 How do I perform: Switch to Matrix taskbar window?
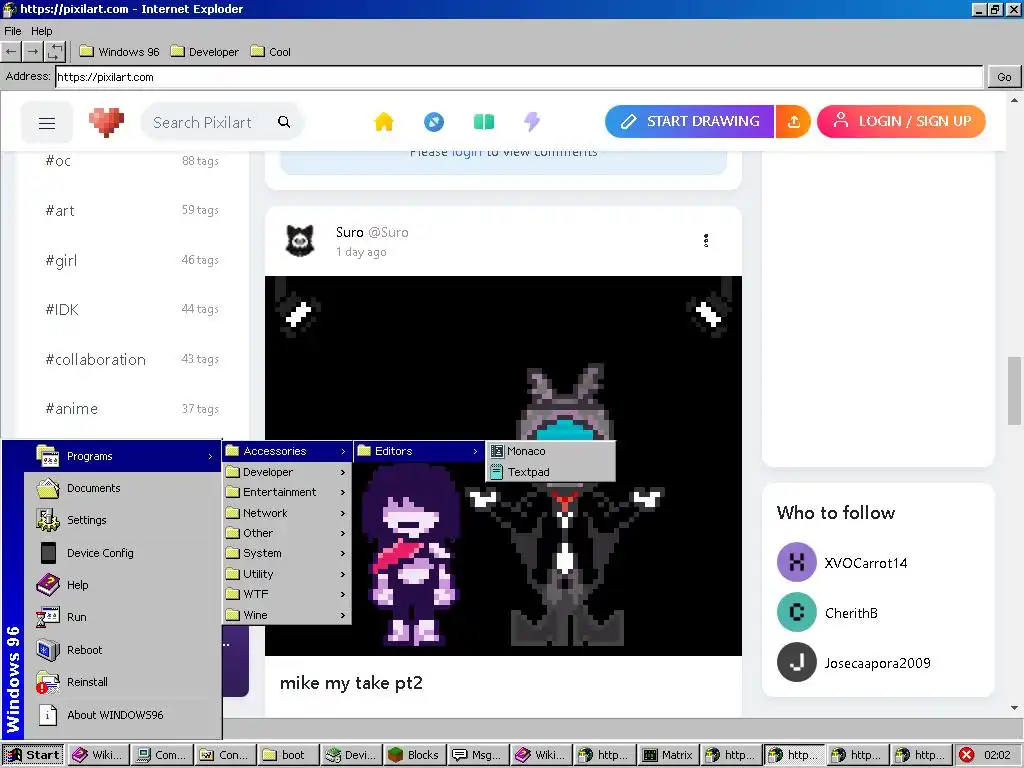(667, 756)
